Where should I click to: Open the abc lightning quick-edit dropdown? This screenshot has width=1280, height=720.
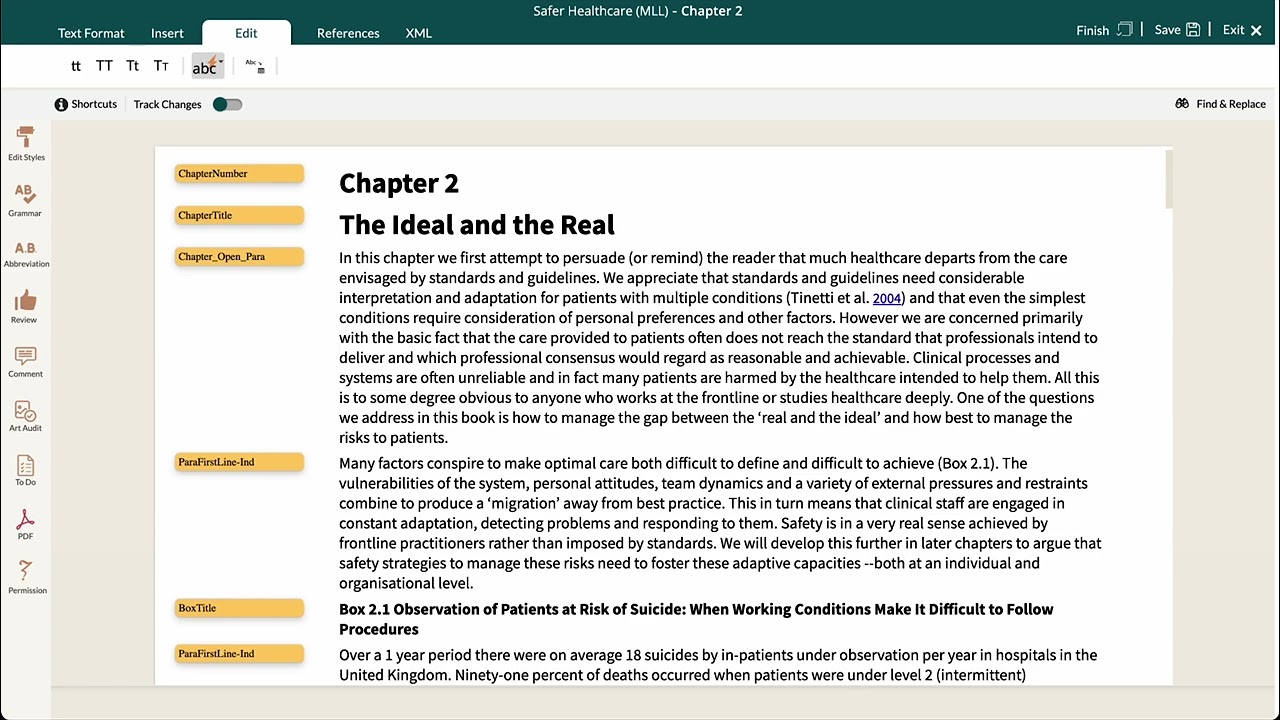click(x=207, y=66)
